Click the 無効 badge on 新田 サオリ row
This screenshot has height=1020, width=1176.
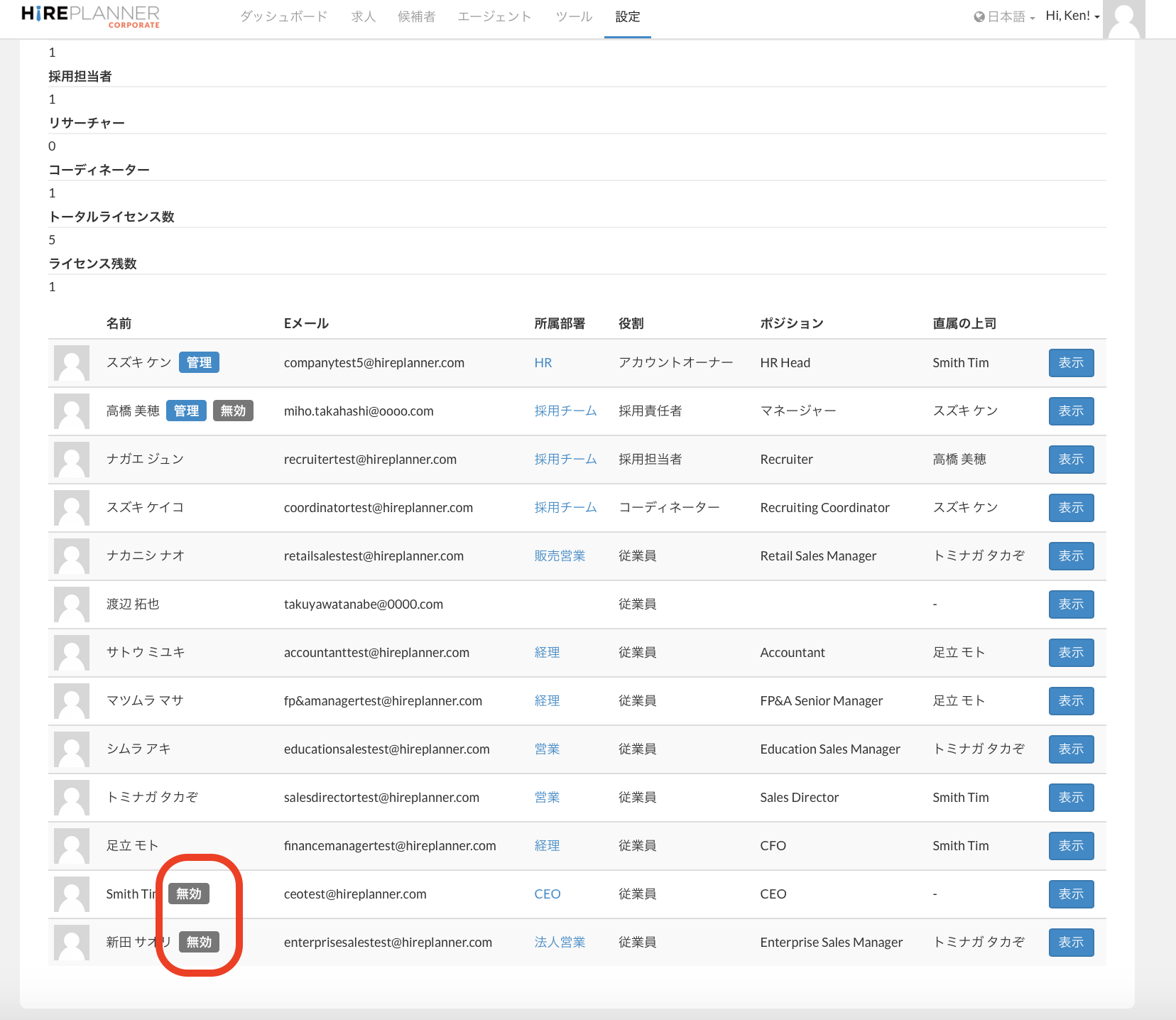tap(199, 943)
